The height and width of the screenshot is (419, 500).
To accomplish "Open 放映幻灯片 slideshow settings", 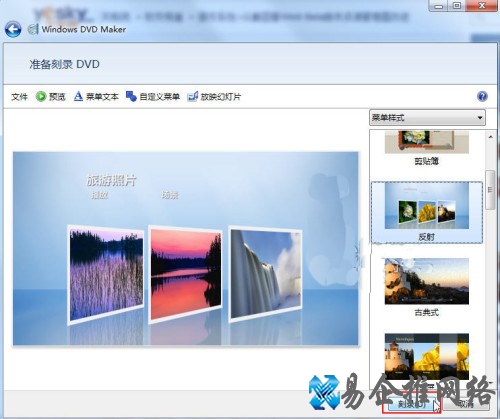I will 214,97.
